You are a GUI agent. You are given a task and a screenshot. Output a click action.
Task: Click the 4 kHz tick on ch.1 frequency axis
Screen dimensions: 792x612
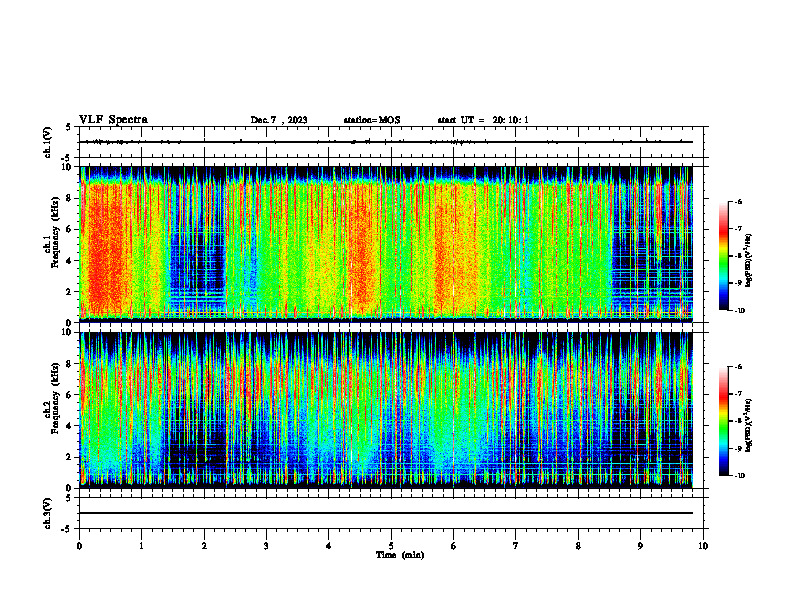pyautogui.click(x=71, y=261)
